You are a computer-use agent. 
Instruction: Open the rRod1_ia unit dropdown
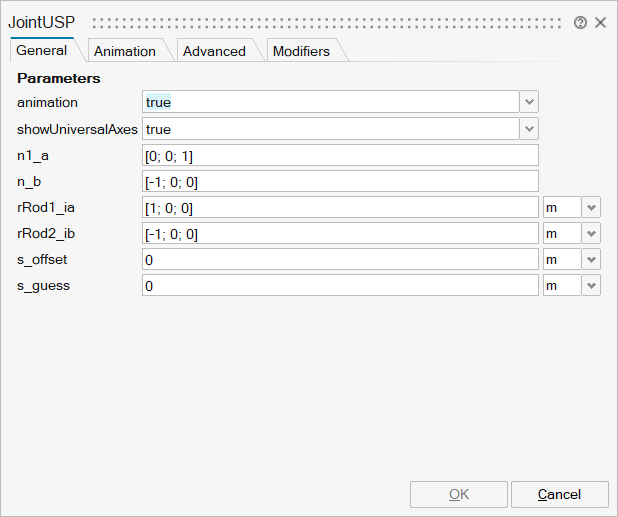tap(591, 207)
